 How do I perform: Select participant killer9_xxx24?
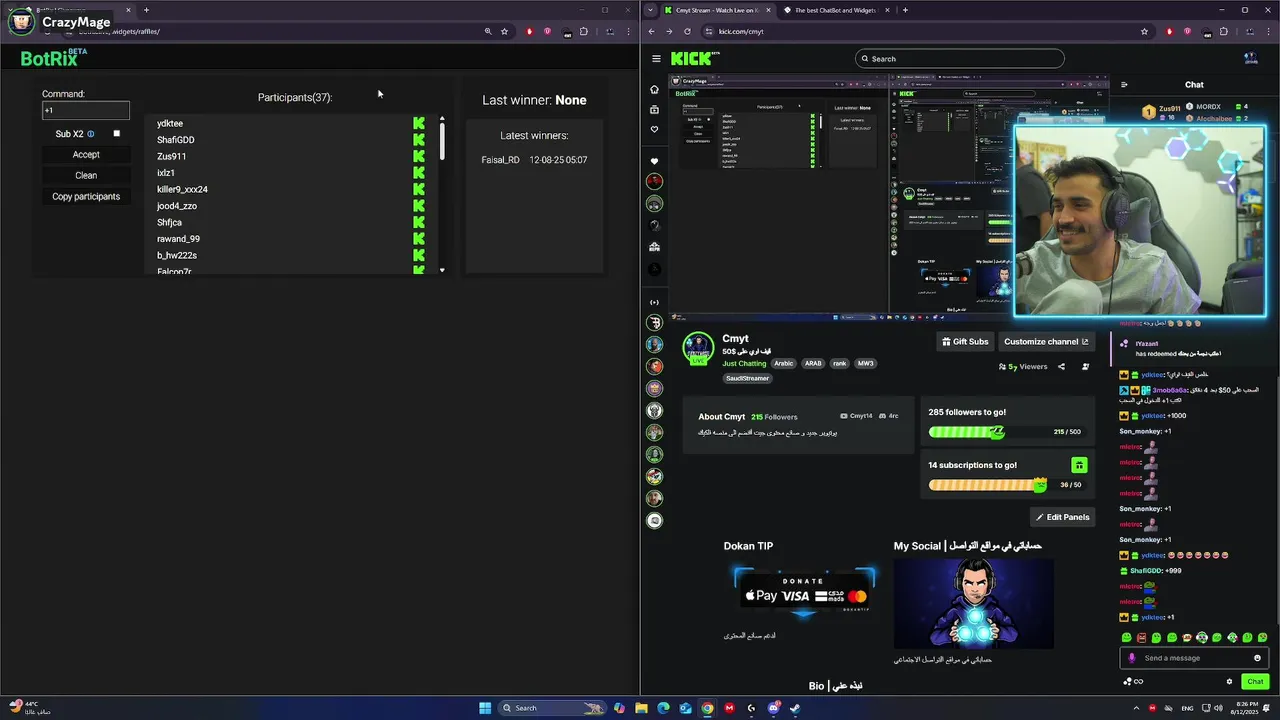tap(182, 189)
